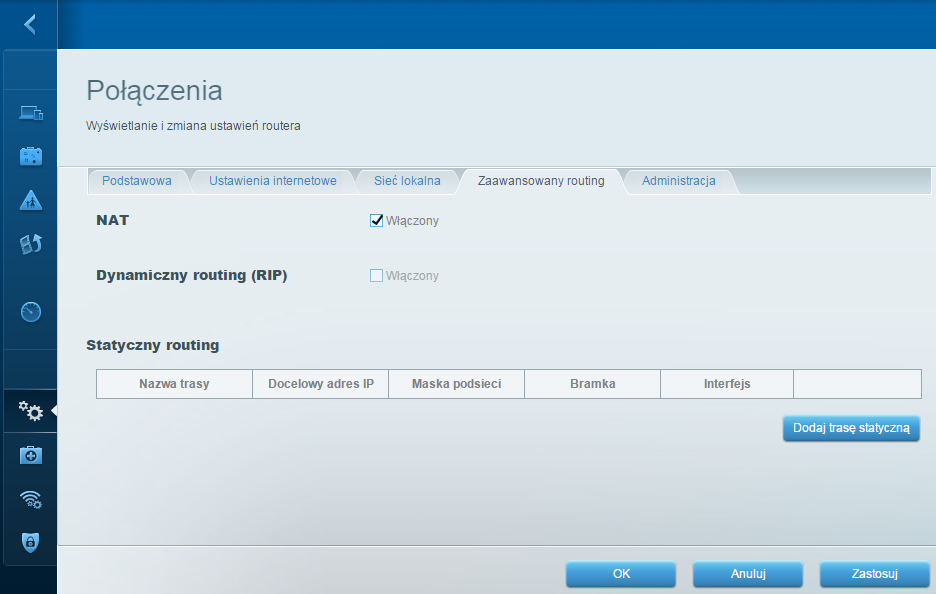Enable Dynamiczny routing (RIP) checkbox
Viewport: 936px width, 594px height.
[x=376, y=276]
